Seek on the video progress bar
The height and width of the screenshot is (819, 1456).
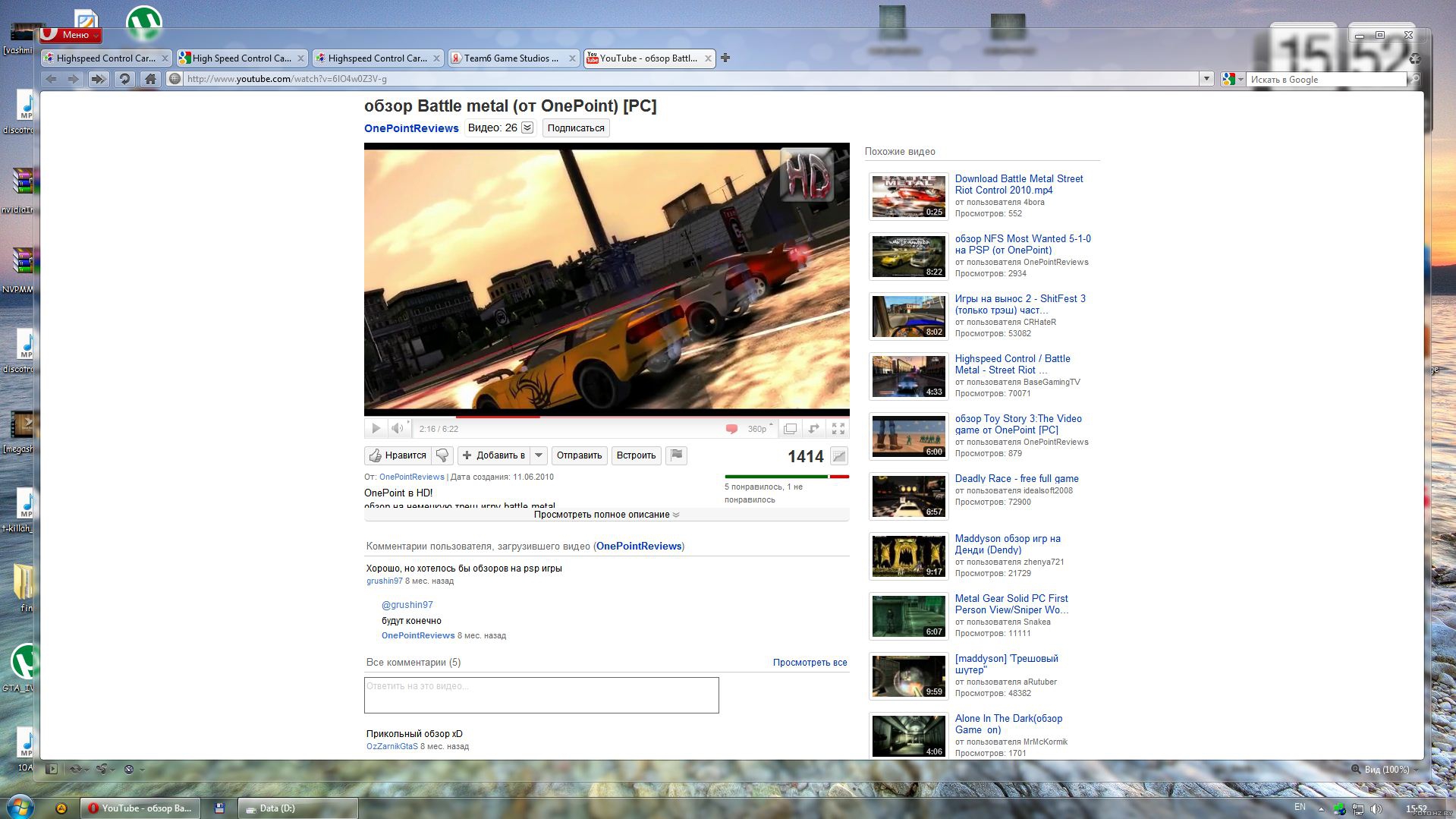pos(607,416)
